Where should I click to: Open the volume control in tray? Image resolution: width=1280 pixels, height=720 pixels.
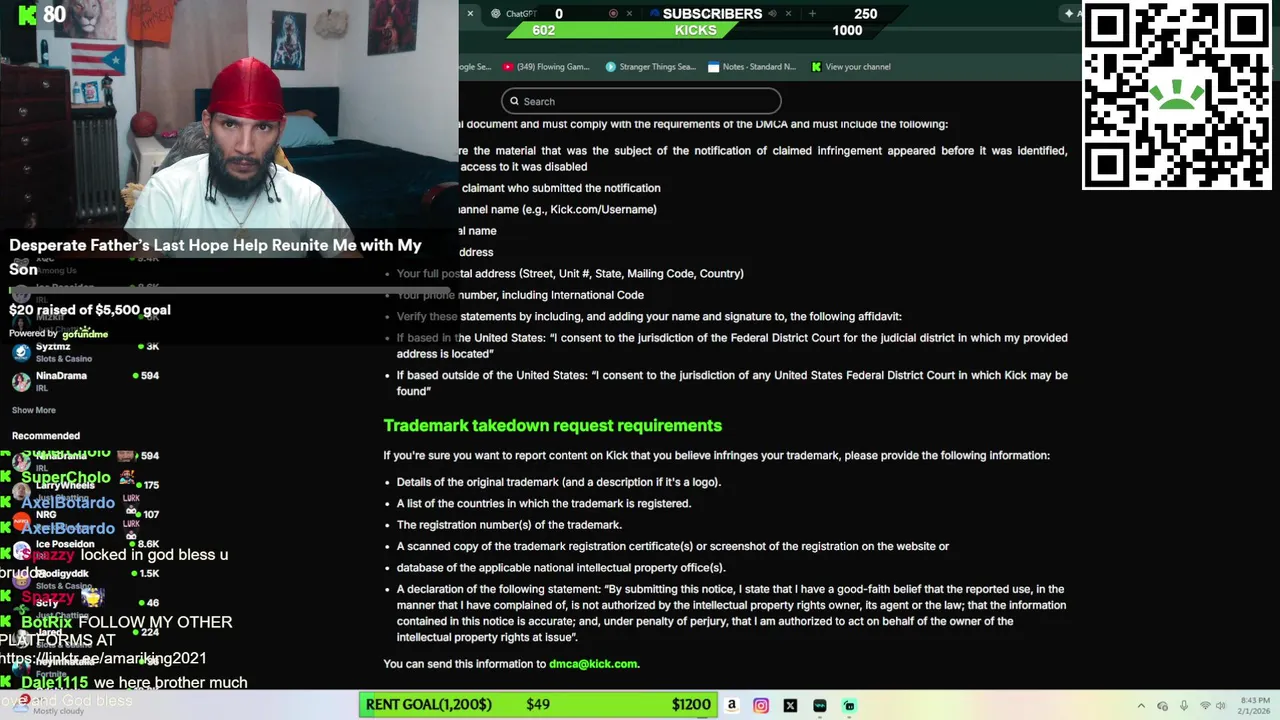coord(1220,706)
